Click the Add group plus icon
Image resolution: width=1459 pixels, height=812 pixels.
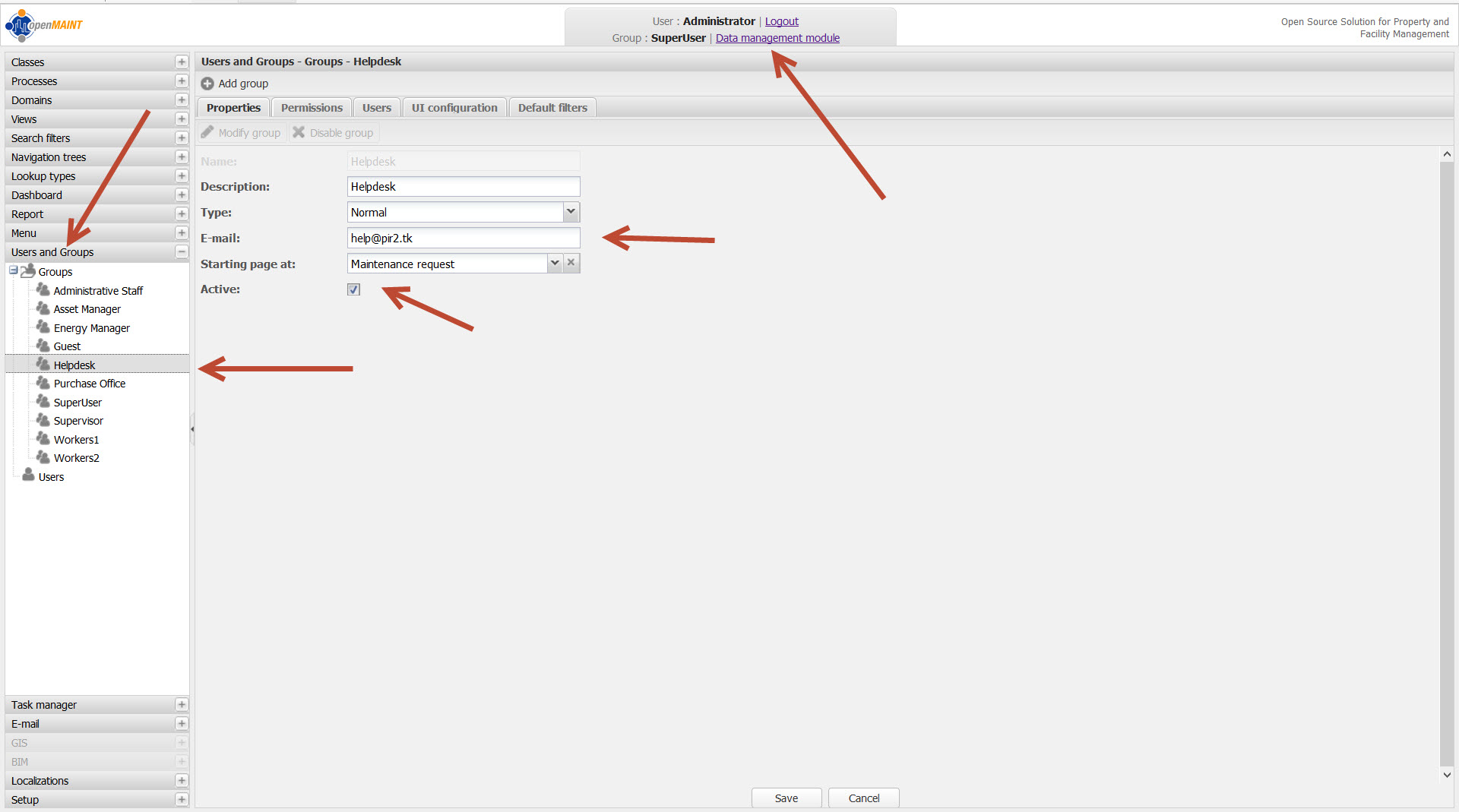207,84
